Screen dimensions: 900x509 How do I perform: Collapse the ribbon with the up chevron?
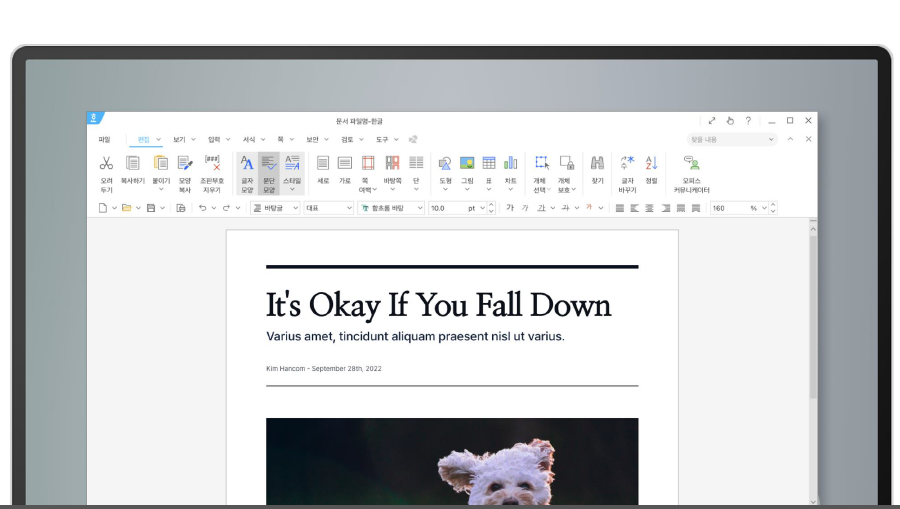coord(790,139)
